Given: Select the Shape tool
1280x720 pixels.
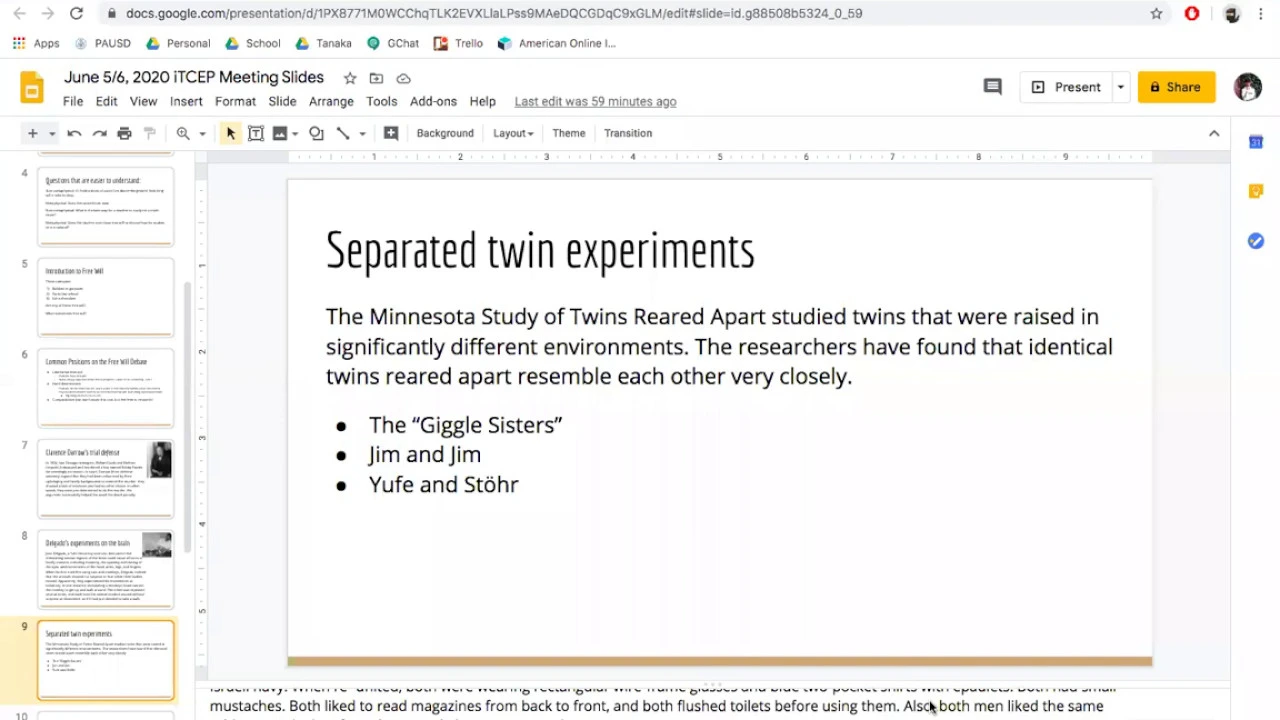Looking at the screenshot, I should click(316, 133).
